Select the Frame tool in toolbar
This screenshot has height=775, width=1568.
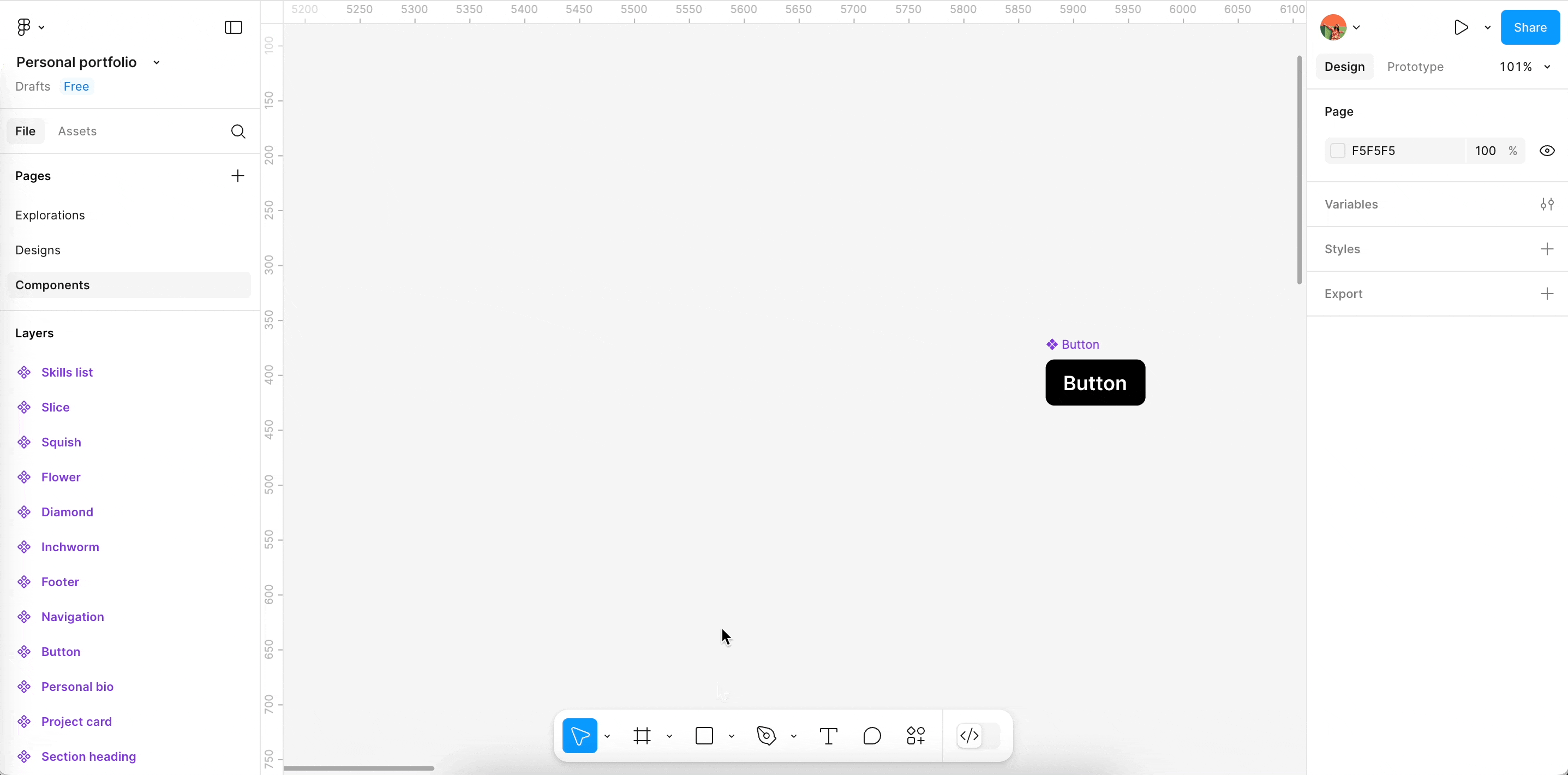point(642,736)
